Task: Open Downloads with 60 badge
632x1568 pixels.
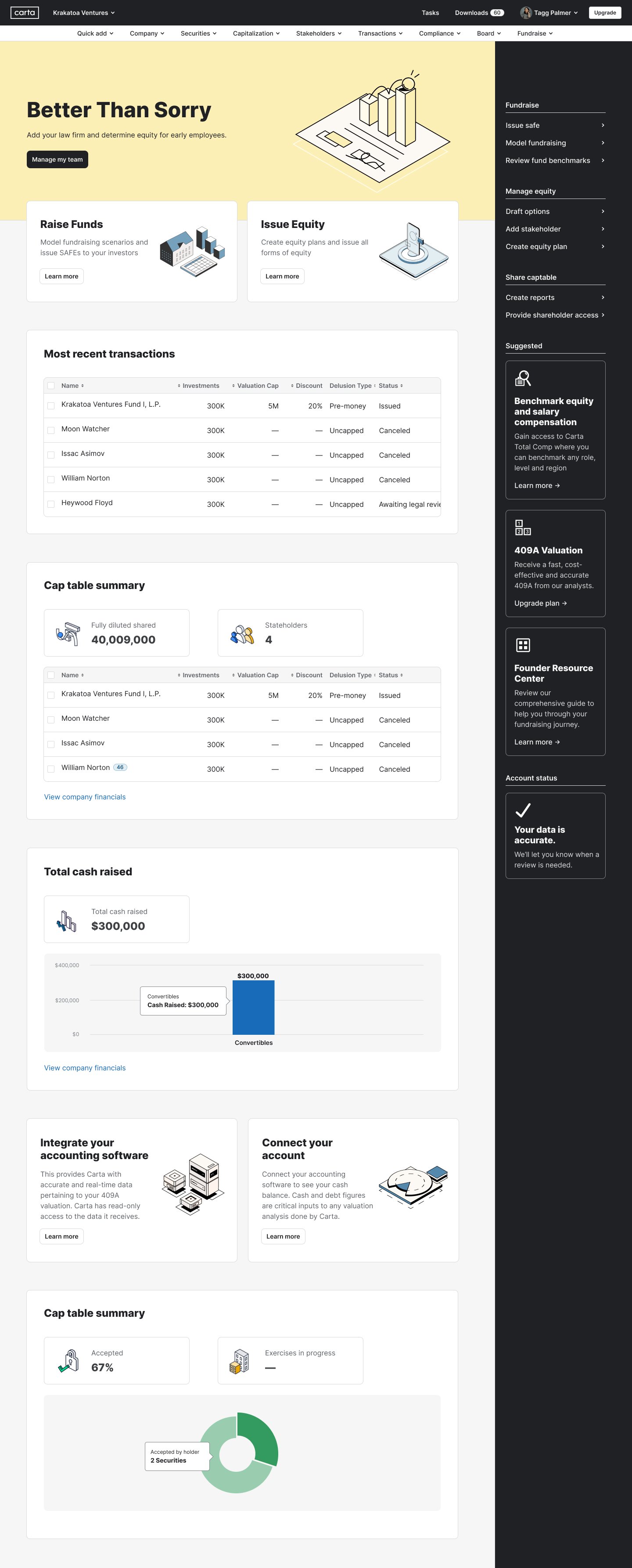Action: 479,13
